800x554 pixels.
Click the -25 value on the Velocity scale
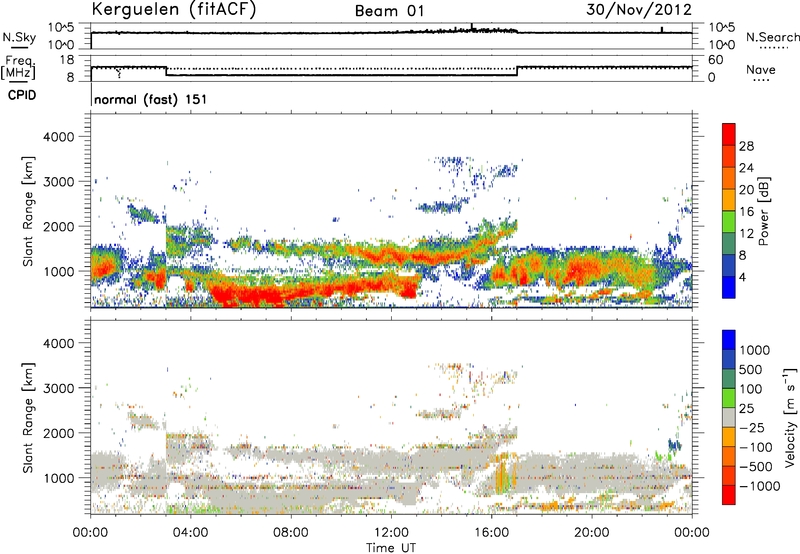coord(754,428)
